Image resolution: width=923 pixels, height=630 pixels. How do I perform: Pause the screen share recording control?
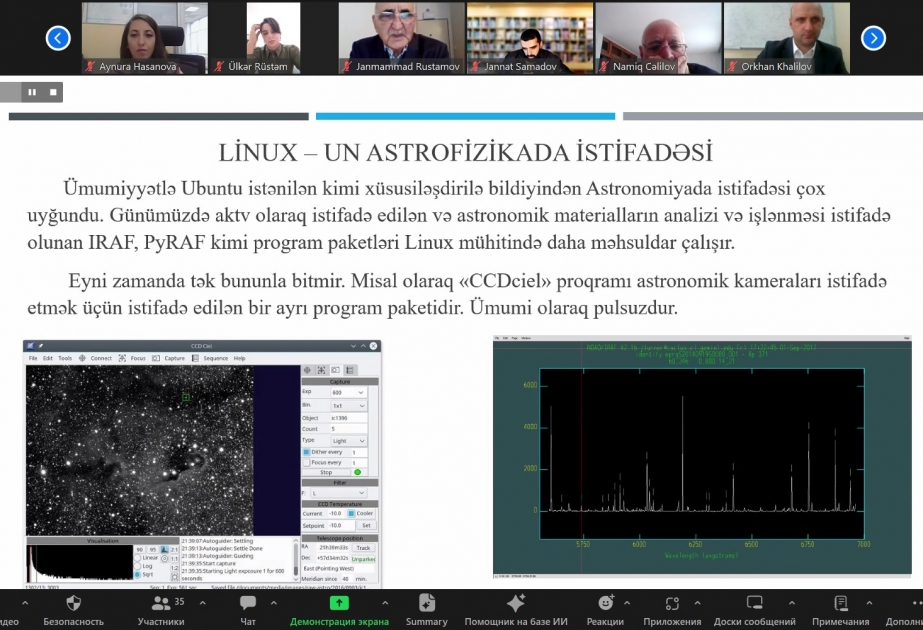32,92
